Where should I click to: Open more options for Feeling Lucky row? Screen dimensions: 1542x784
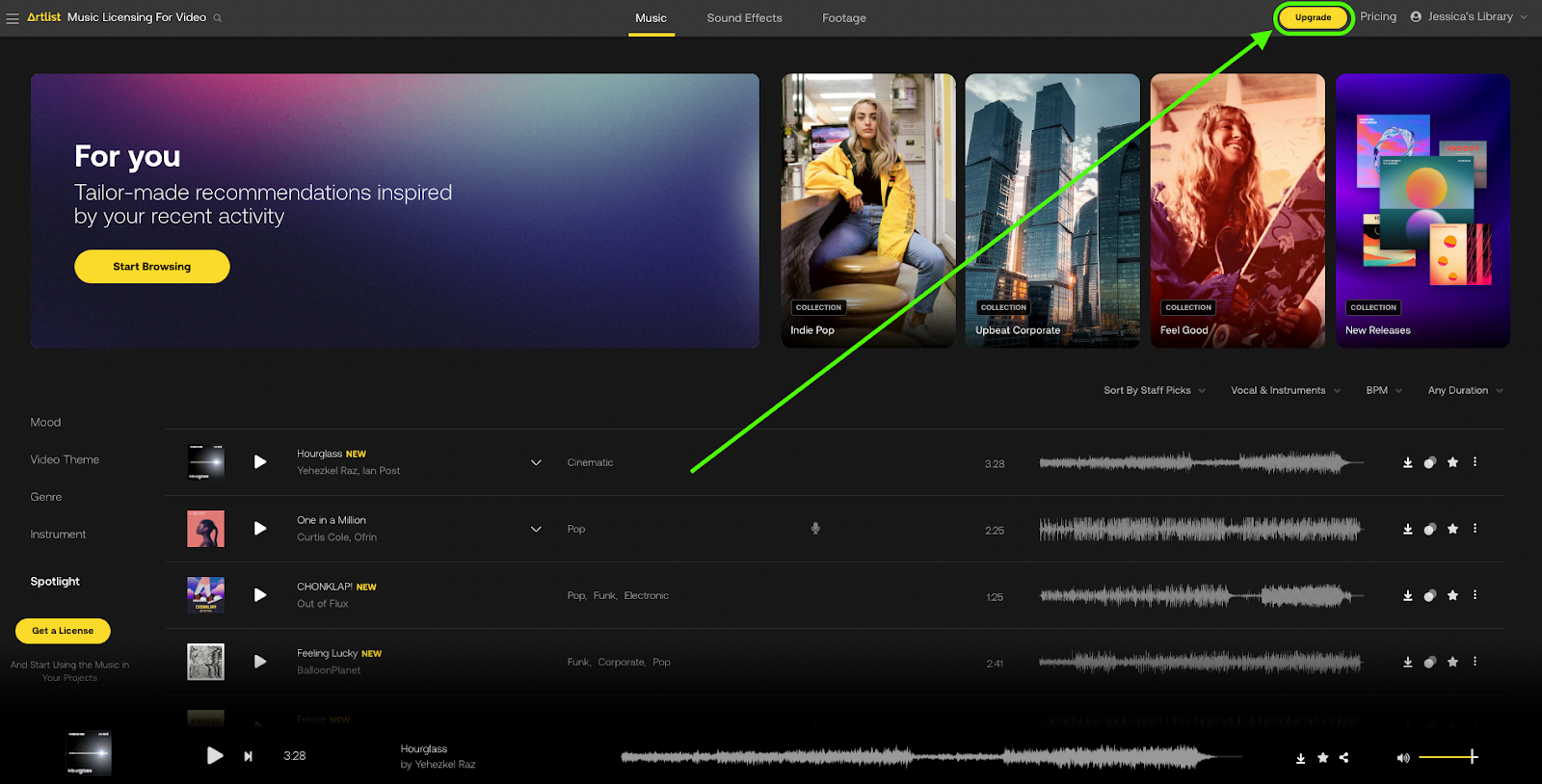(x=1475, y=662)
